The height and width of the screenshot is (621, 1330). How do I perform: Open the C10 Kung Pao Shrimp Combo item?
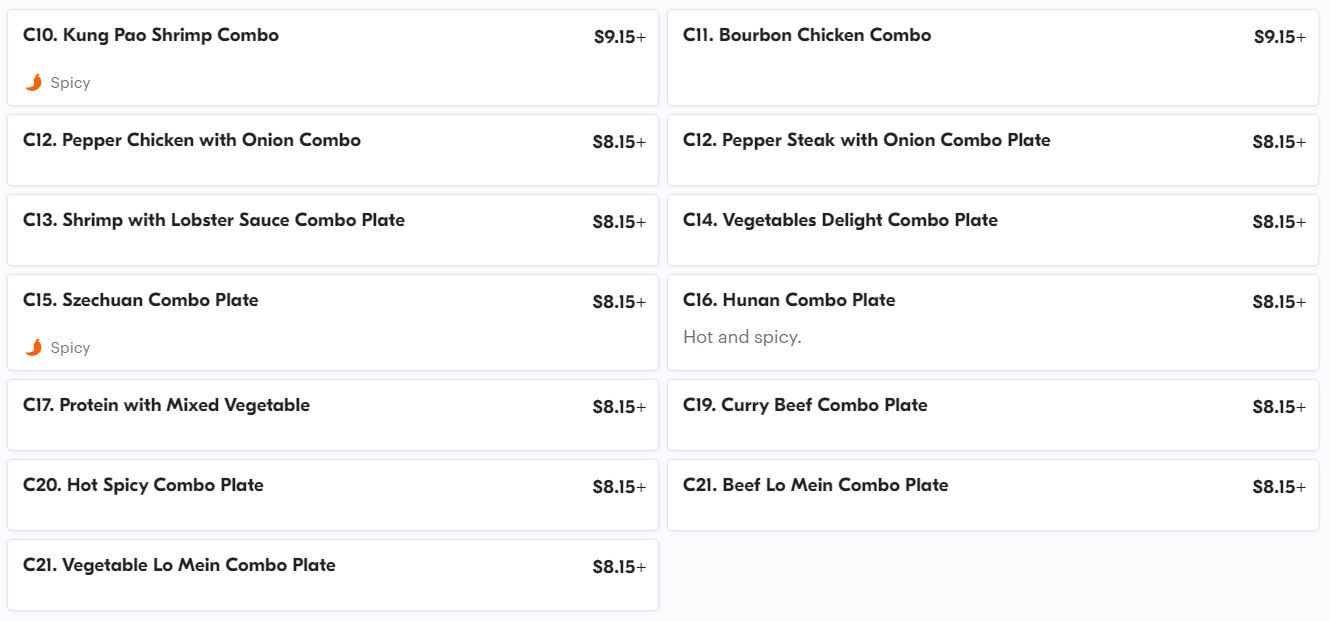click(x=151, y=35)
